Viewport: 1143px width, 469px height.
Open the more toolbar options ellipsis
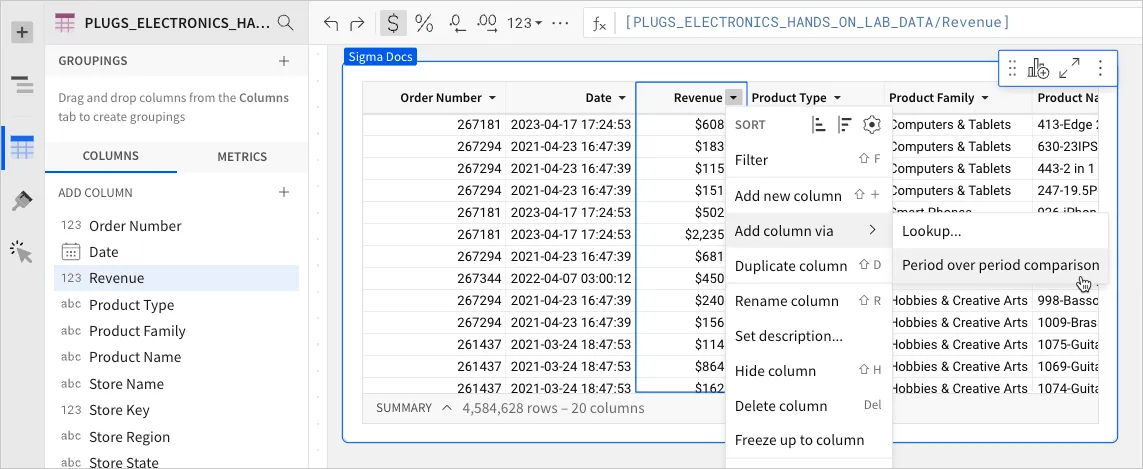560,23
